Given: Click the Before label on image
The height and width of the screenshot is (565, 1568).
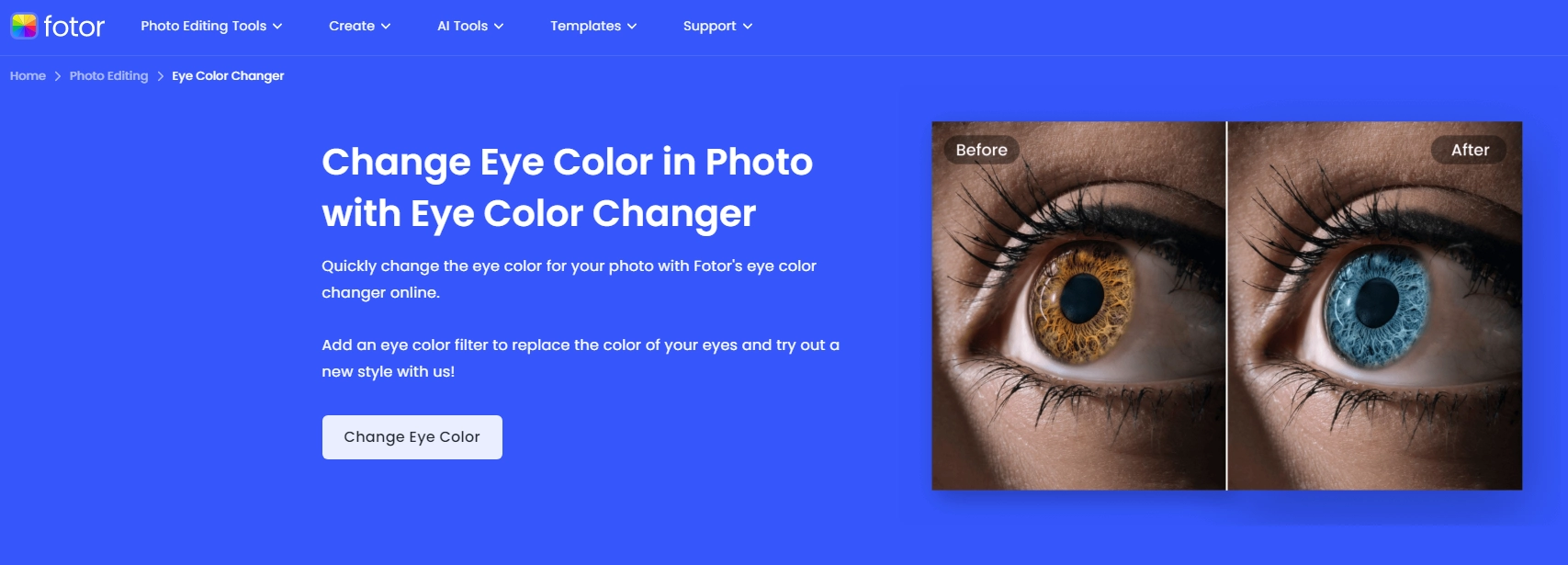Looking at the screenshot, I should pyautogui.click(x=981, y=150).
